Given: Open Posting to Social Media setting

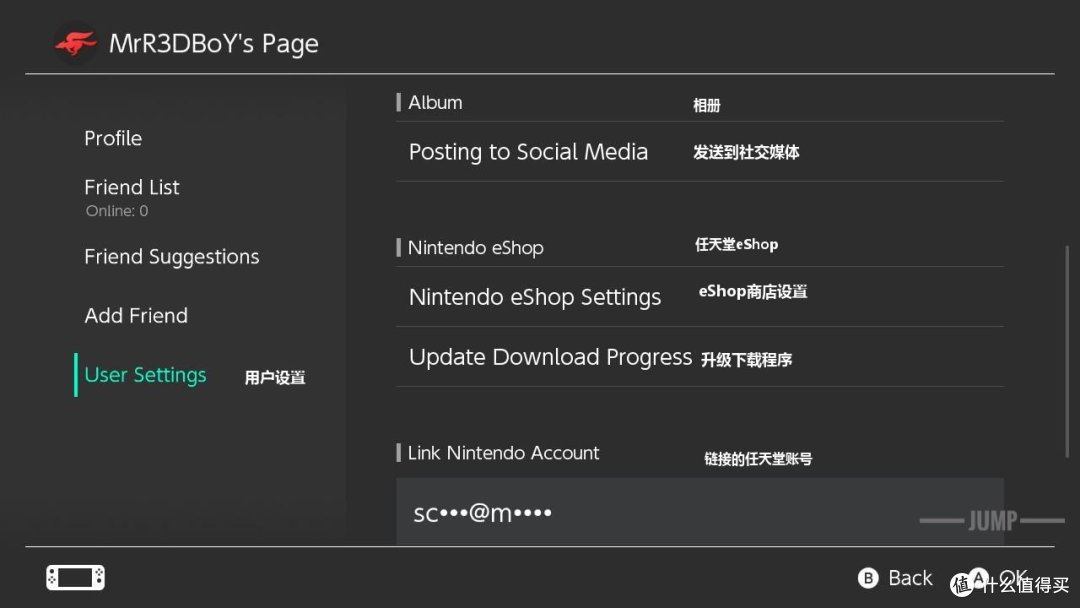Looking at the screenshot, I should (700, 151).
